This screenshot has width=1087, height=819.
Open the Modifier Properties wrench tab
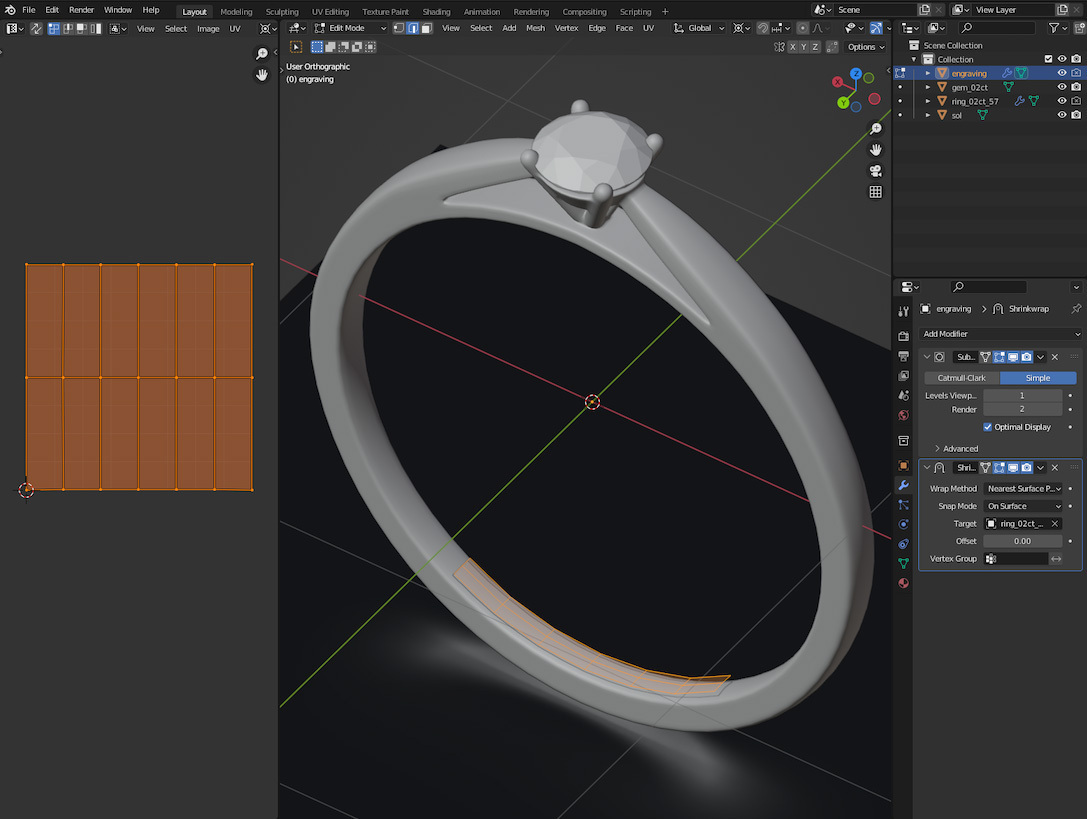pyautogui.click(x=903, y=486)
